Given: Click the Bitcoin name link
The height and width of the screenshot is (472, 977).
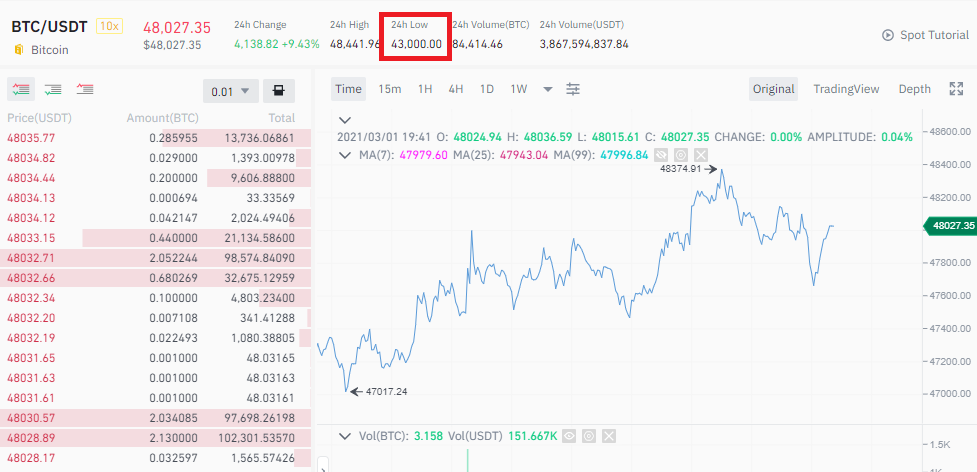Looking at the screenshot, I should coord(50,50).
